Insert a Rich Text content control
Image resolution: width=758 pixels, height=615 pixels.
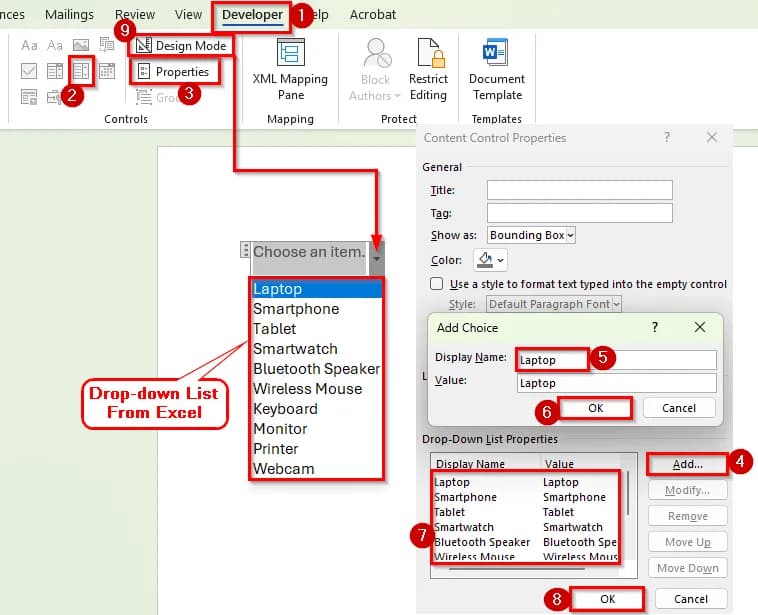[29, 45]
